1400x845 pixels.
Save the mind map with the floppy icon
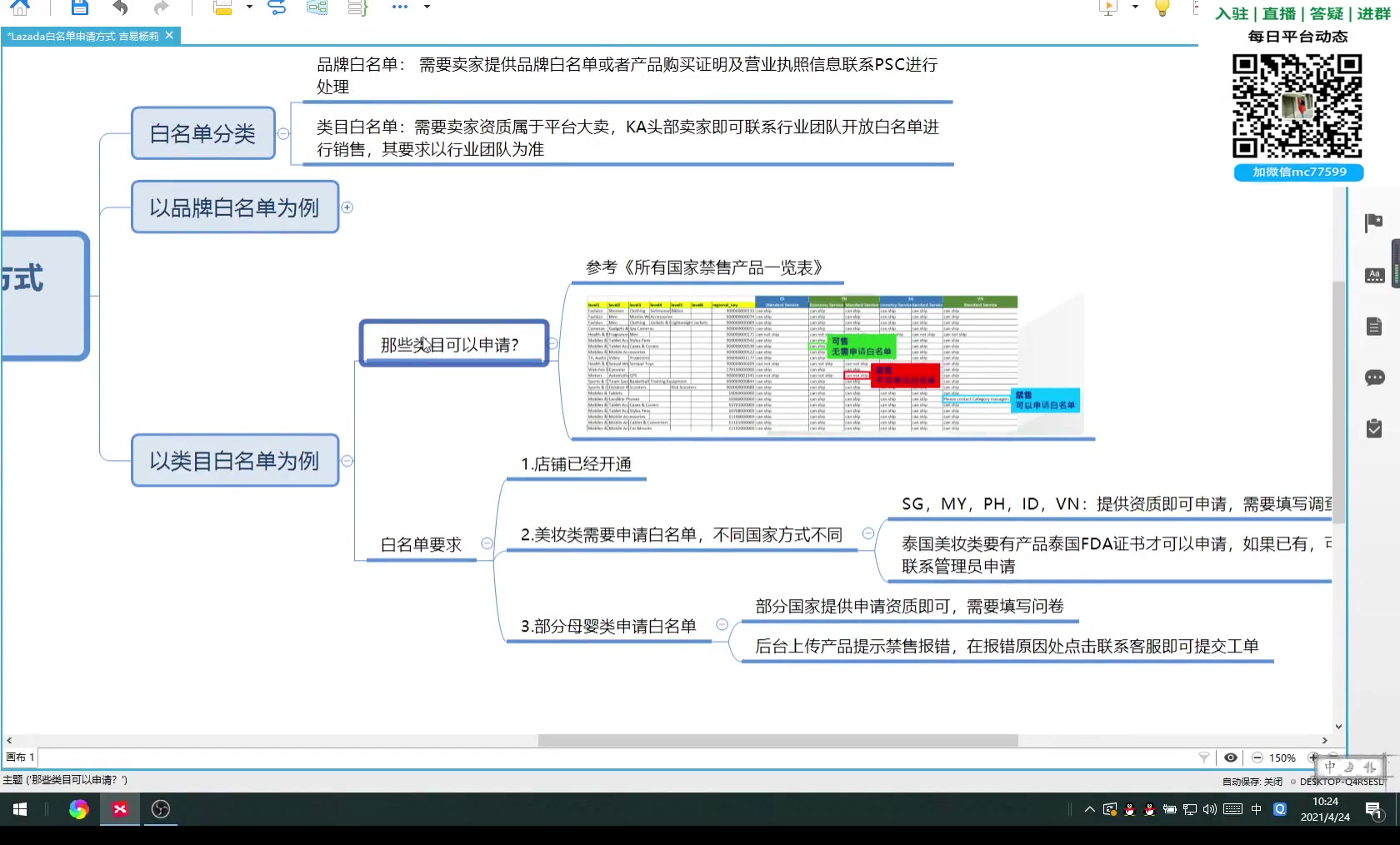[x=79, y=7]
